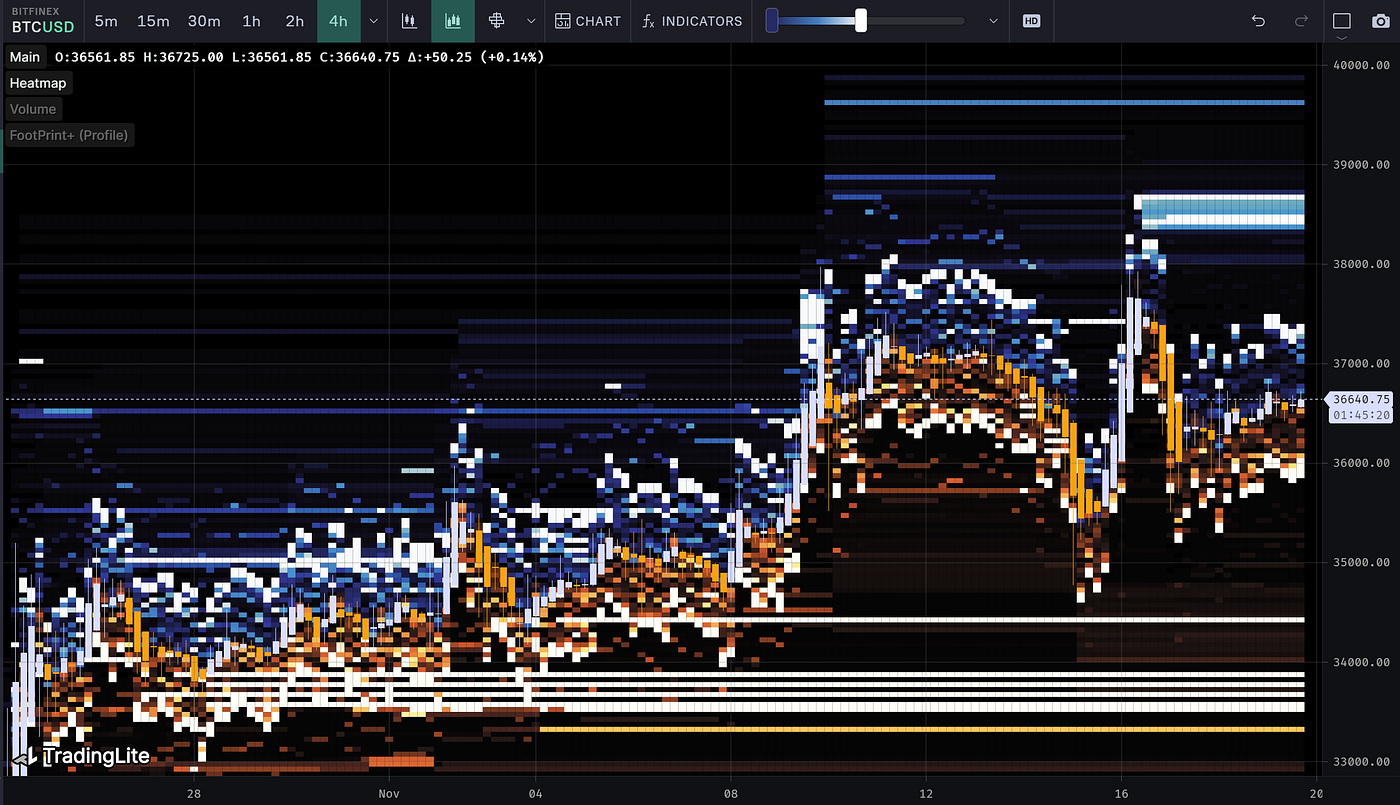Click the 40000.00 price axis label
This screenshot has width=1400, height=805.
click(x=1361, y=65)
